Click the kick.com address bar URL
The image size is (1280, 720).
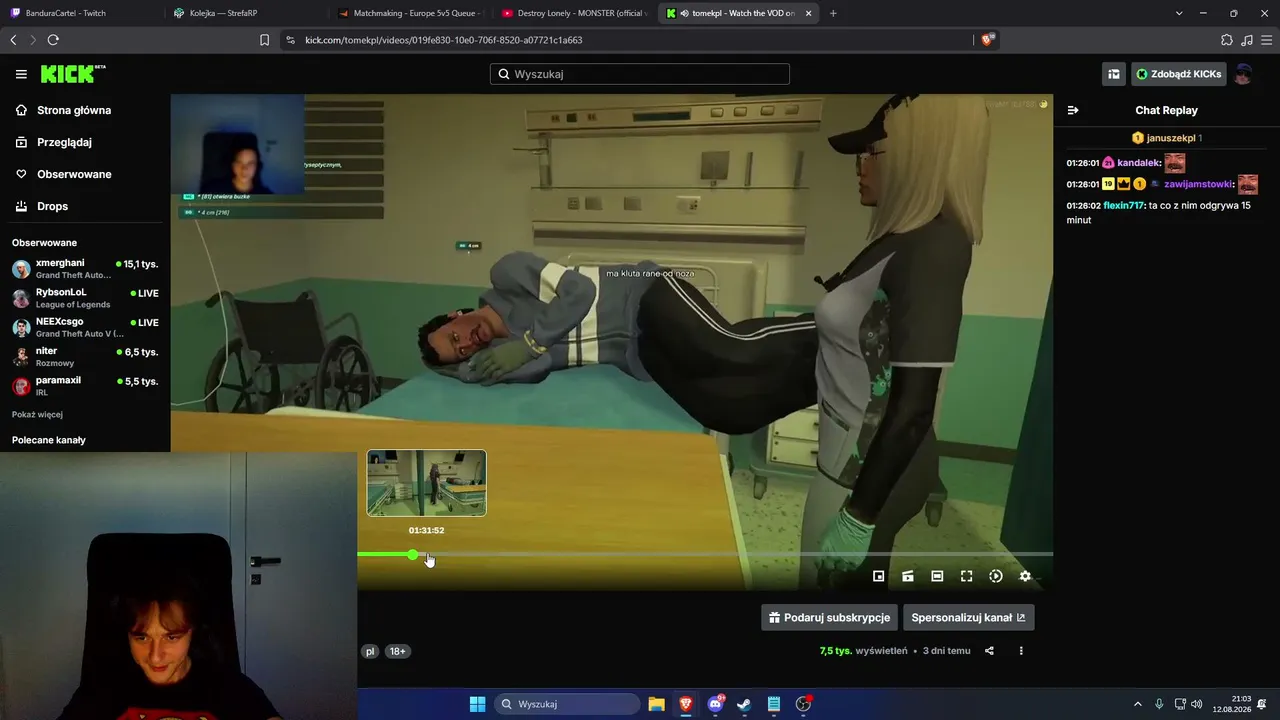tap(444, 40)
